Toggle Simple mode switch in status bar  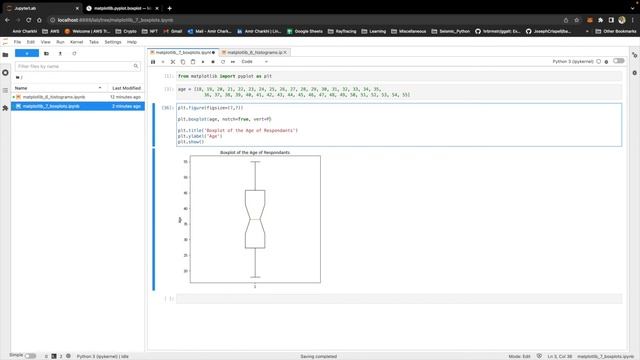tap(30, 356)
